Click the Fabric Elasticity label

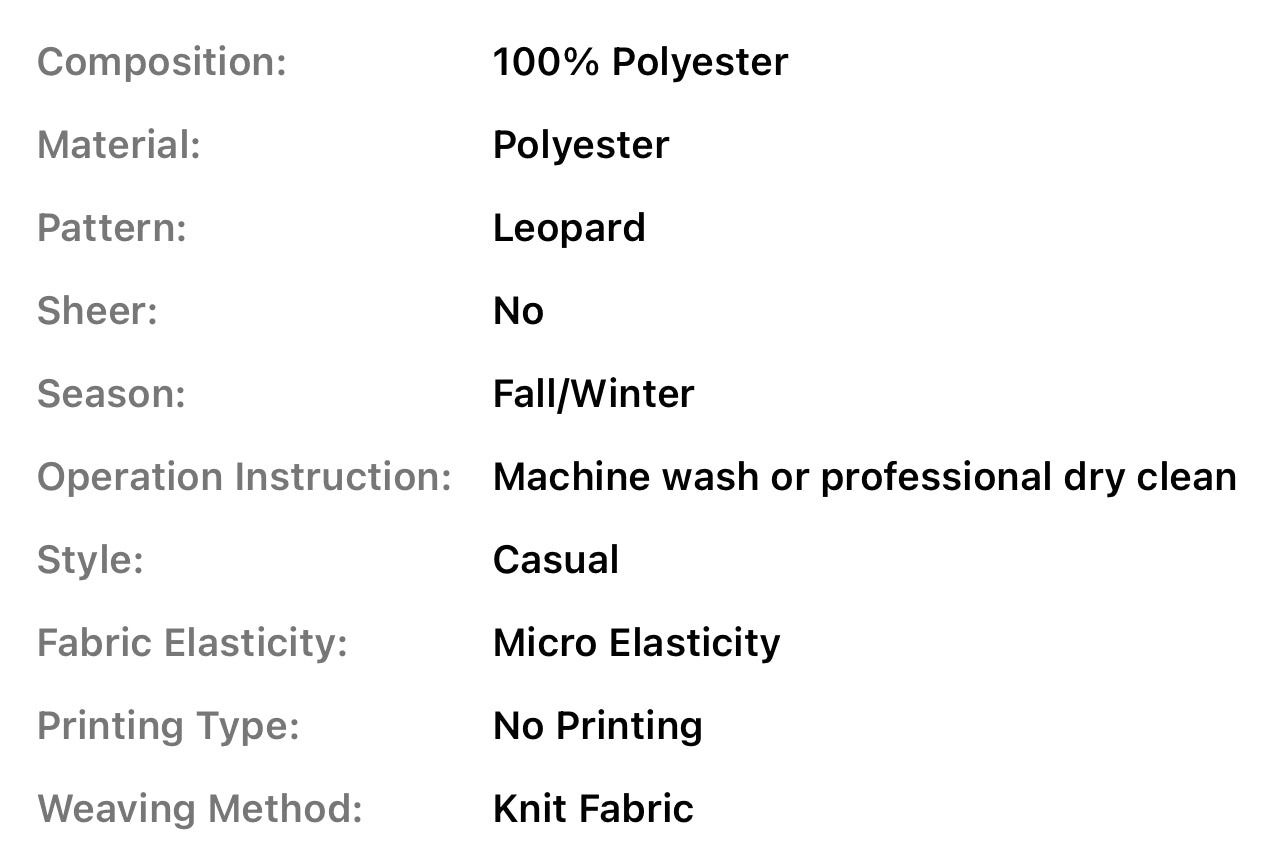[192, 643]
